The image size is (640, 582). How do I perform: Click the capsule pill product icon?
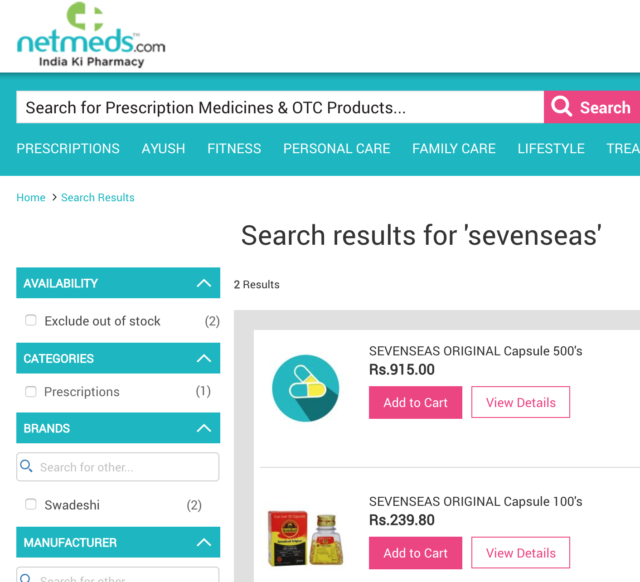305,388
